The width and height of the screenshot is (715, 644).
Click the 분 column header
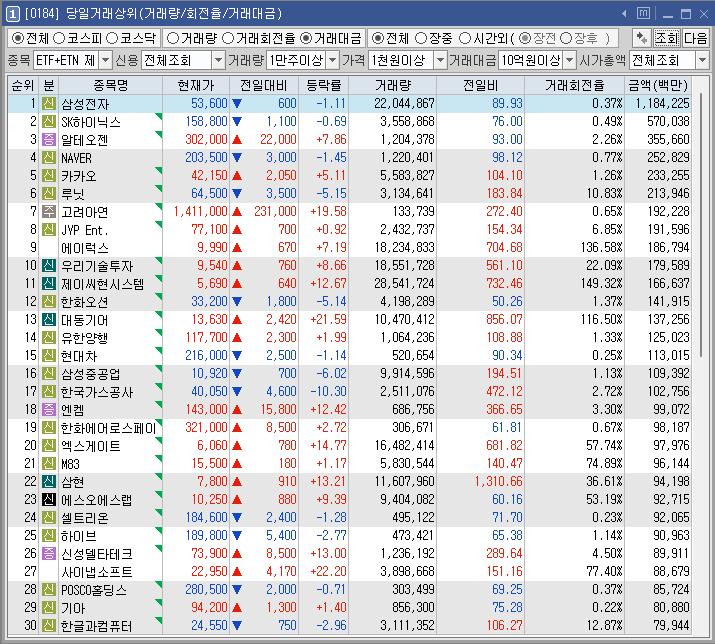(48, 85)
